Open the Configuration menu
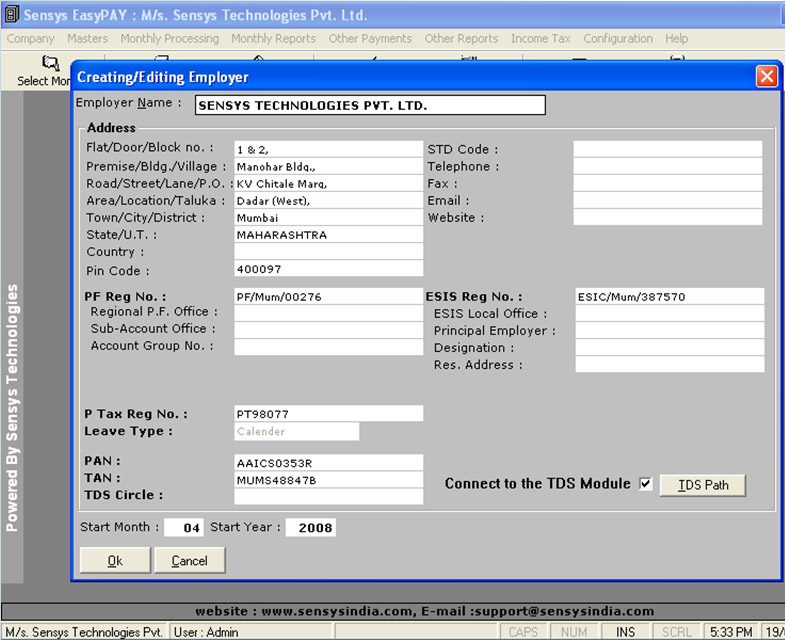Screen dimensions: 785x640 coord(618,39)
